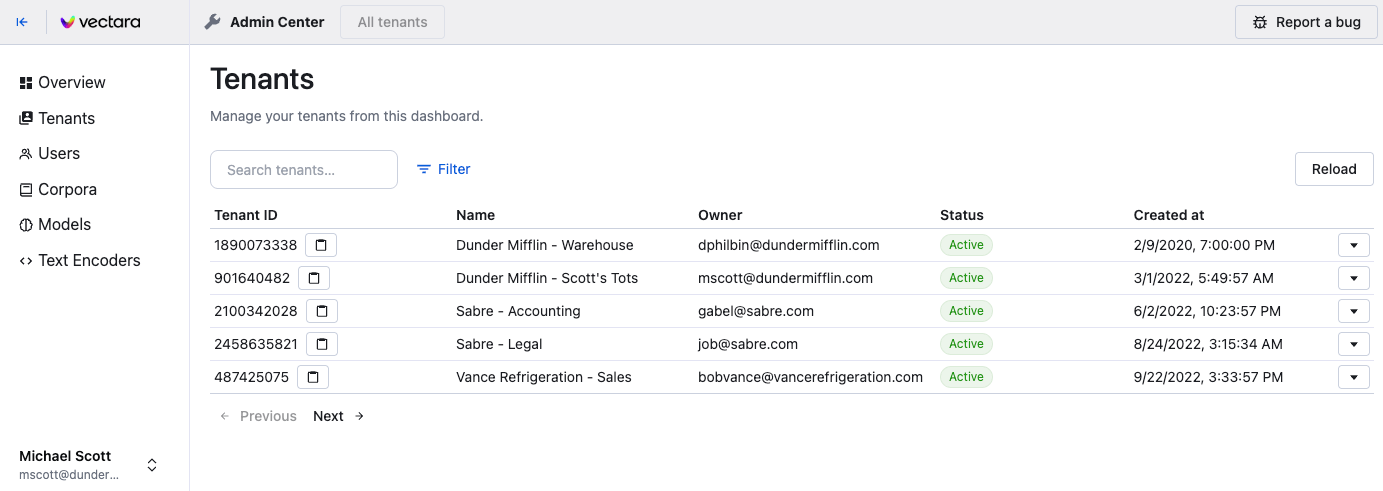Viewport: 1383px width, 491px height.
Task: Open actions dropdown for Sabre - Accounting
Action: click(1353, 311)
